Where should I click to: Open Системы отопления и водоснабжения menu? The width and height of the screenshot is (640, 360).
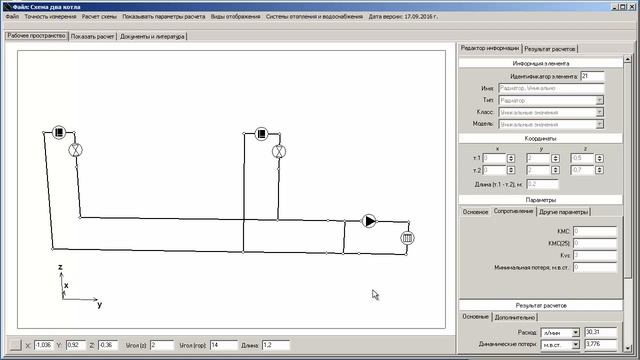314,17
